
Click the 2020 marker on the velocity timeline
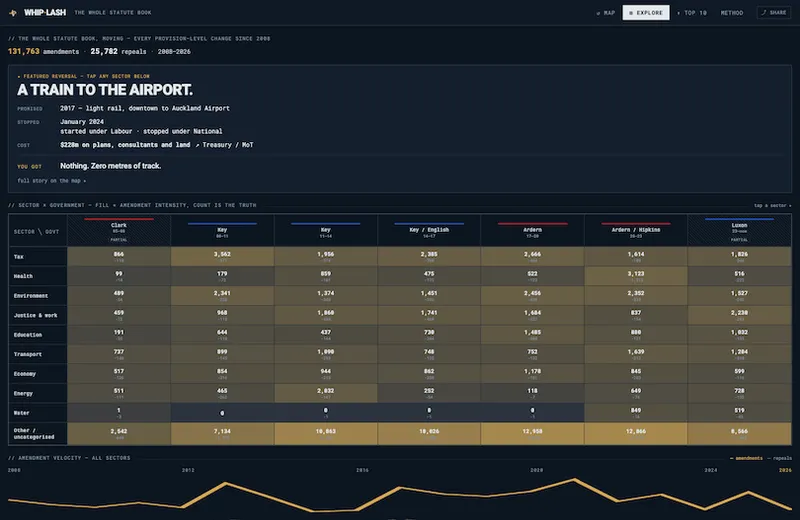pos(536,470)
